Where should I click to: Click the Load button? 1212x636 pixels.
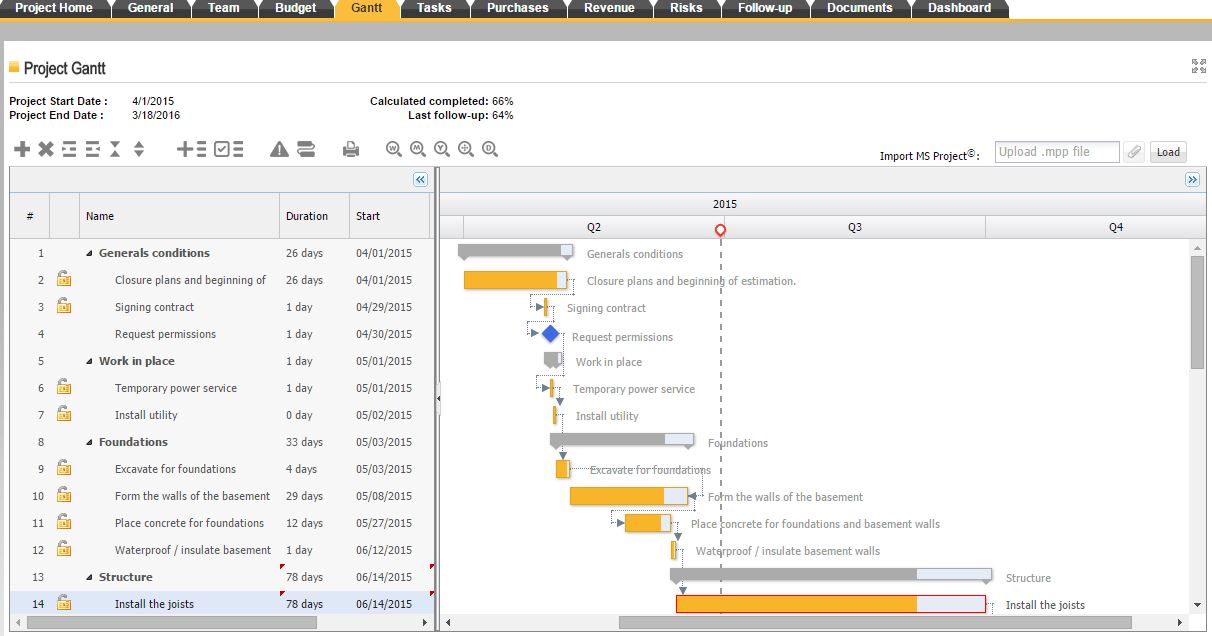coord(1168,151)
